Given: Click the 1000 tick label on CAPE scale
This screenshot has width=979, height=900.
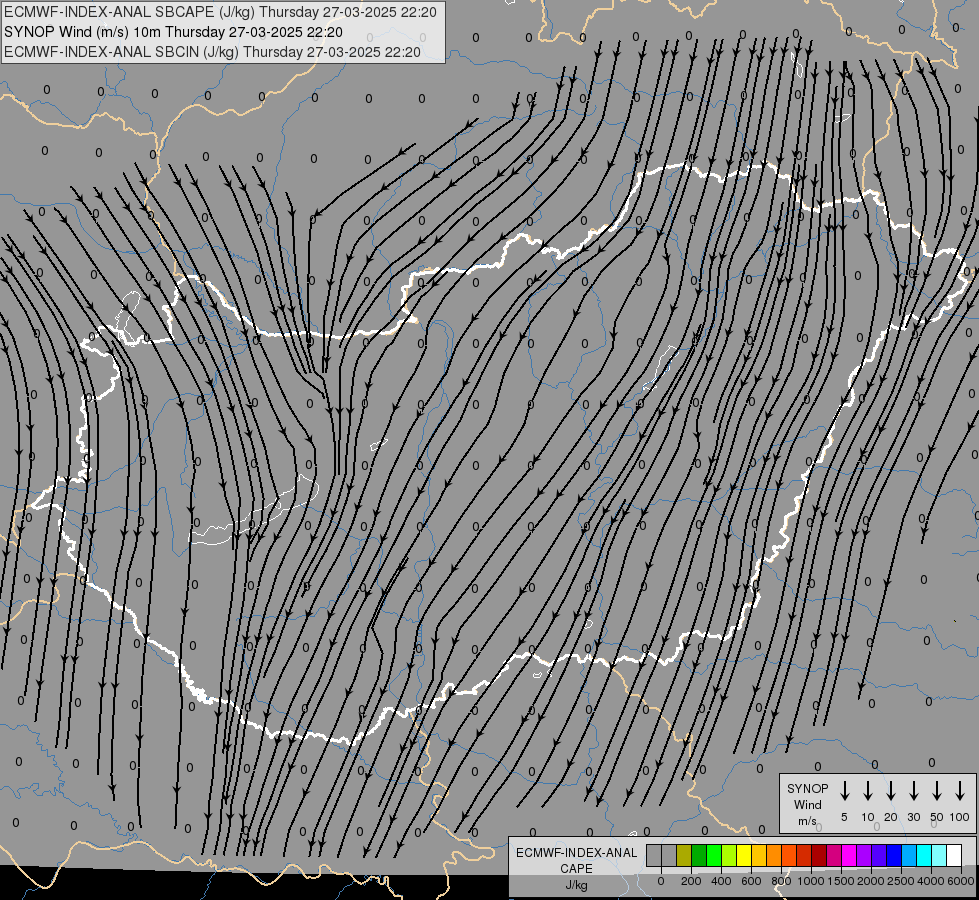Looking at the screenshot, I should click(810, 881).
